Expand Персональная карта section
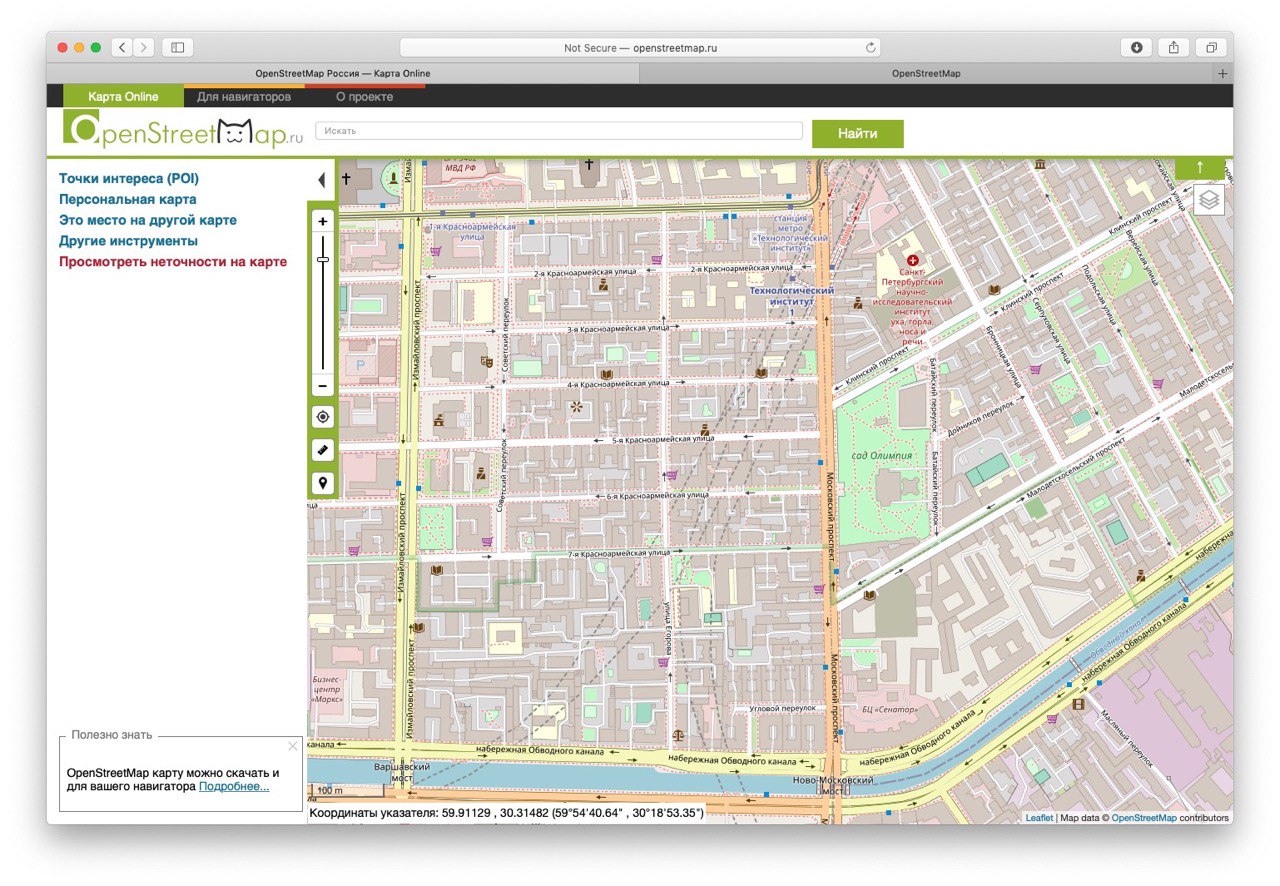1280x886 pixels. 128,199
